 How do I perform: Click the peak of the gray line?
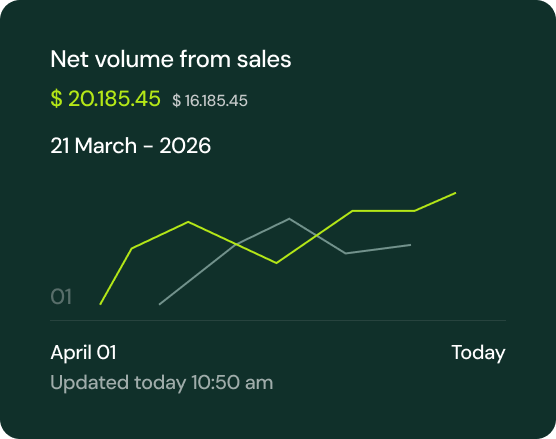pos(289,219)
